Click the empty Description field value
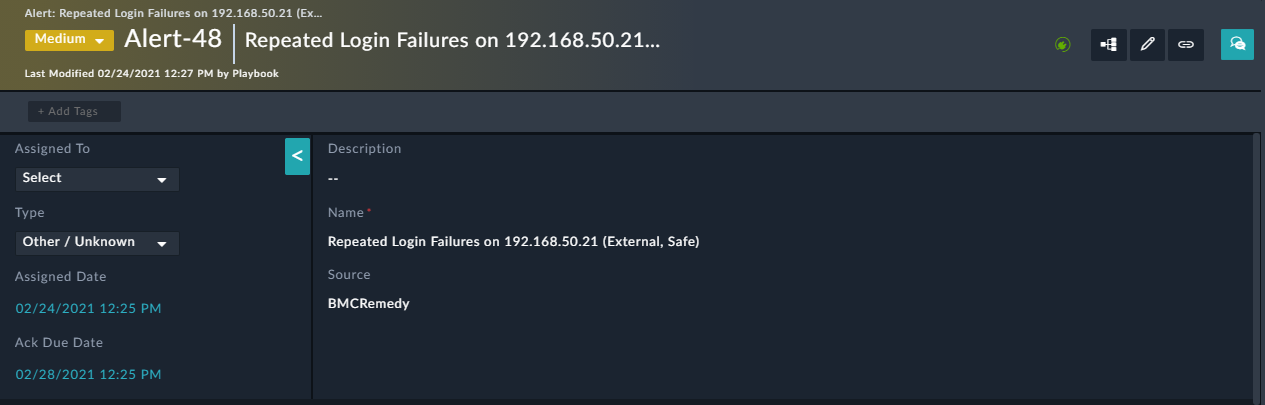Screen dimensions: 1265x405 click(x=333, y=179)
